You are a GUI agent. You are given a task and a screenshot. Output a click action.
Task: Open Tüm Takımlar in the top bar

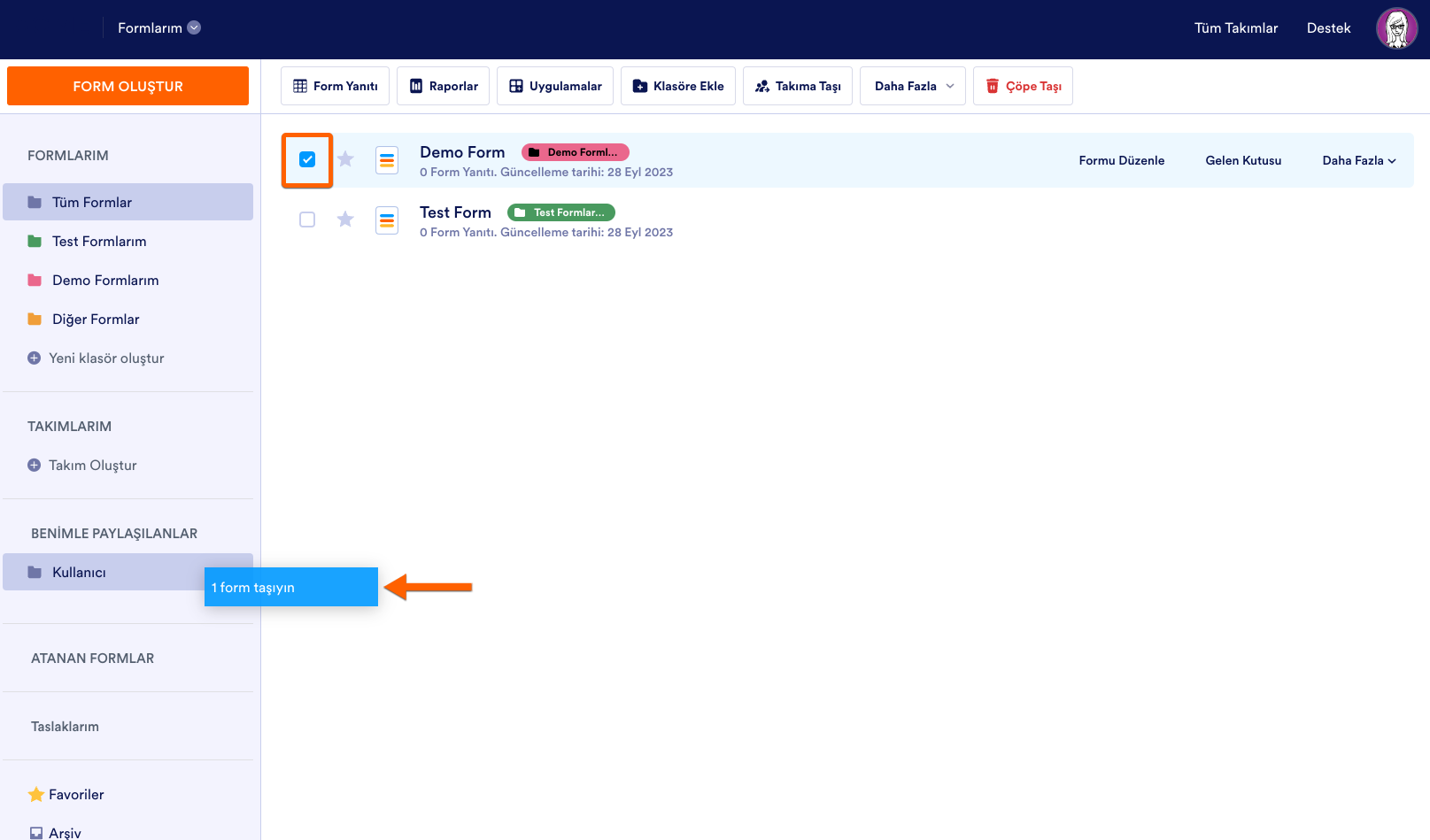1236,28
